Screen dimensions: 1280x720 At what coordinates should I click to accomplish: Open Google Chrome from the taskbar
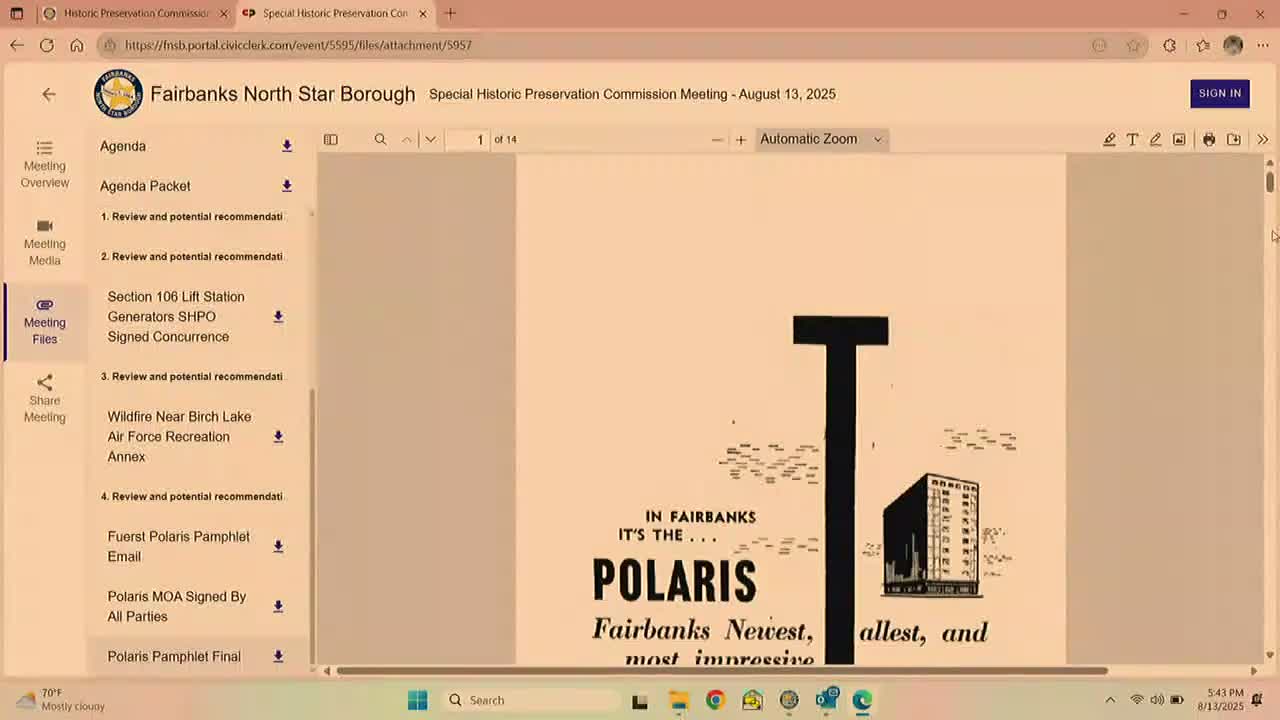pyautogui.click(x=715, y=700)
